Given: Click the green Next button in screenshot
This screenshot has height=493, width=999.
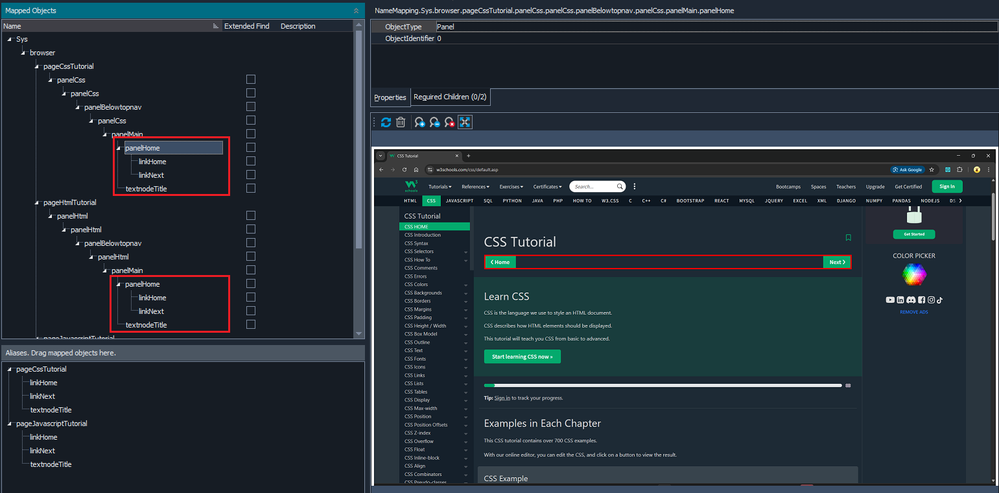Looking at the screenshot, I should pyautogui.click(x=836, y=262).
